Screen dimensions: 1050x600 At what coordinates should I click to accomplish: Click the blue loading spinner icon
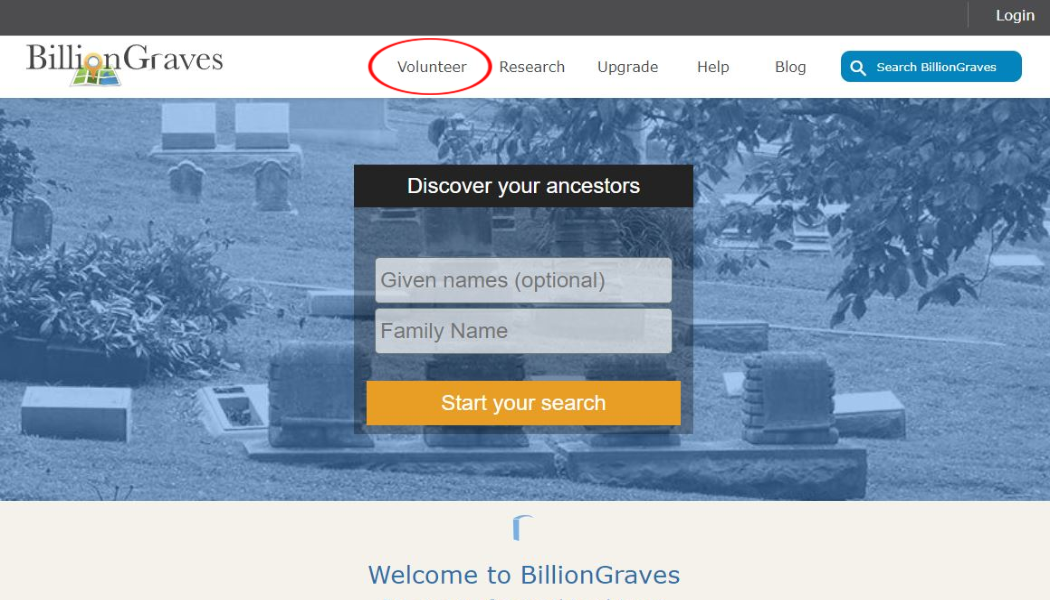522,527
